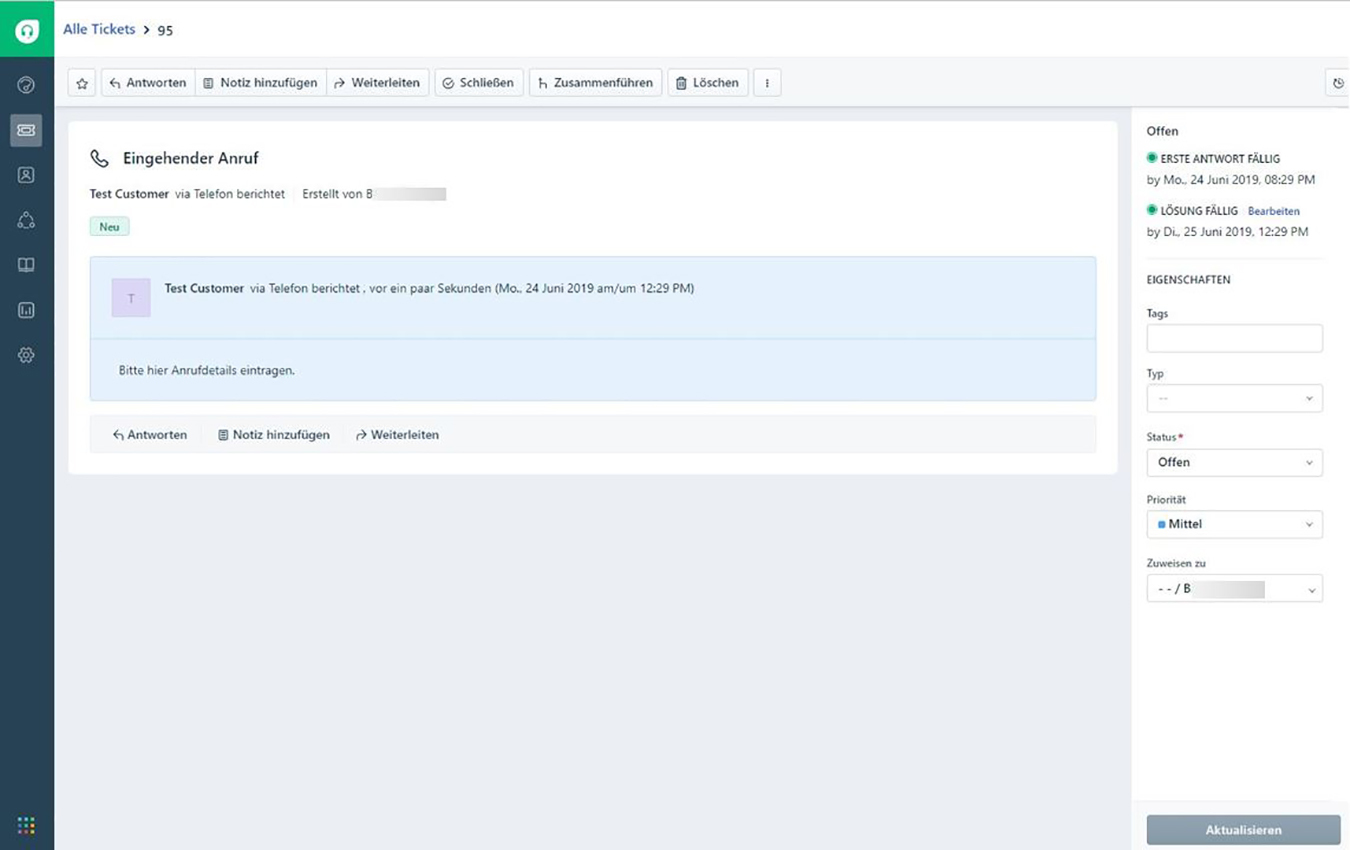The width and height of the screenshot is (1350, 850).
Task: Navigate back using the Alle Tickets breadcrumb
Action: pyautogui.click(x=99, y=29)
